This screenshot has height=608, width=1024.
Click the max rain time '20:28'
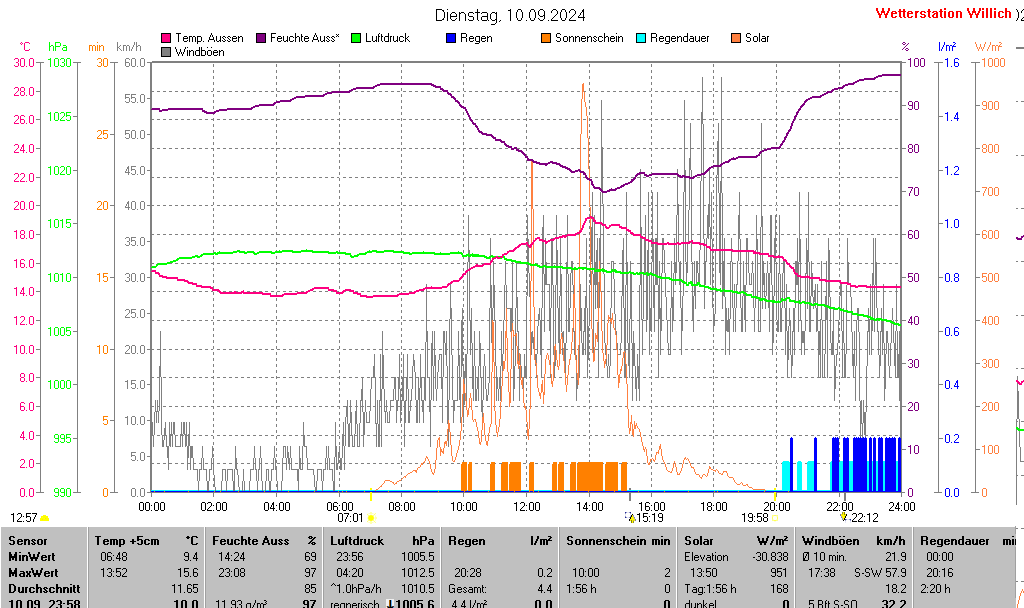(468, 573)
